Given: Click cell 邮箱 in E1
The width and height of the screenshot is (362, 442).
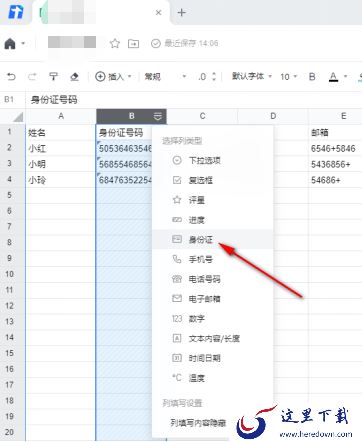Looking at the screenshot, I should pyautogui.click(x=335, y=133).
